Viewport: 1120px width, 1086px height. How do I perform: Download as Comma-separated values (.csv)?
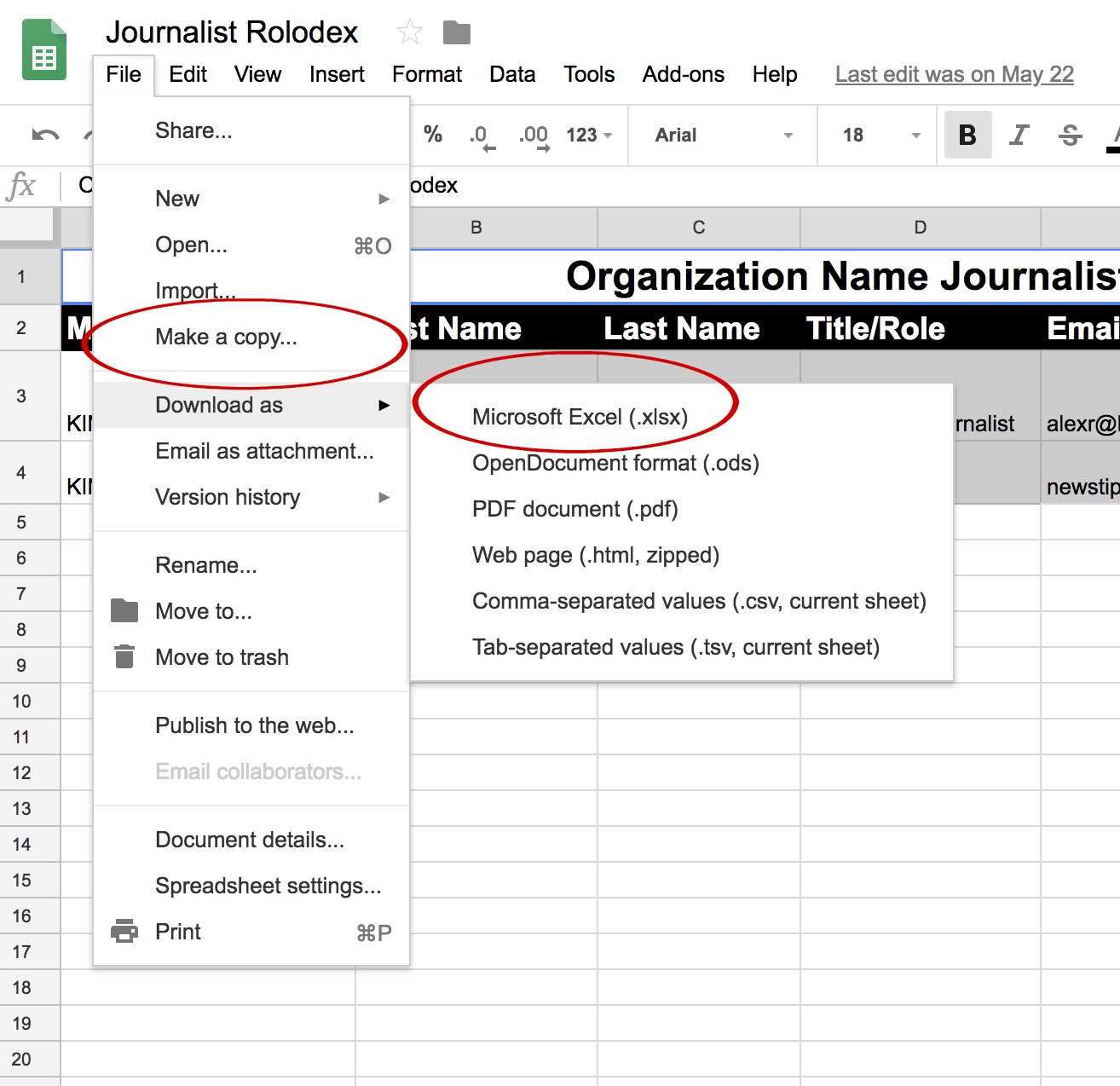coord(682,601)
